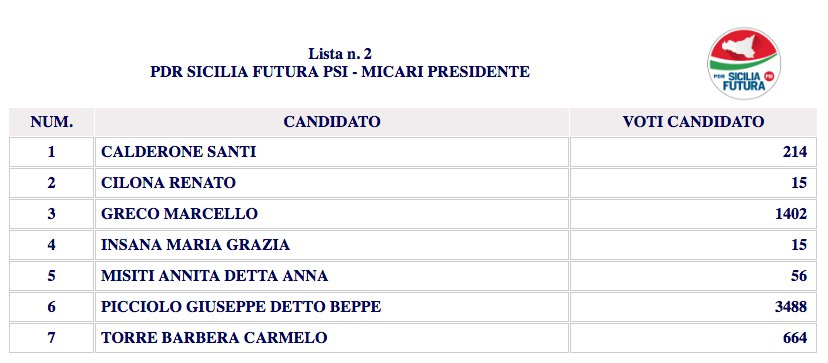Select candidate MISITI ANNITA DETTA ANNA
The width and height of the screenshot is (828, 363).
(214, 276)
